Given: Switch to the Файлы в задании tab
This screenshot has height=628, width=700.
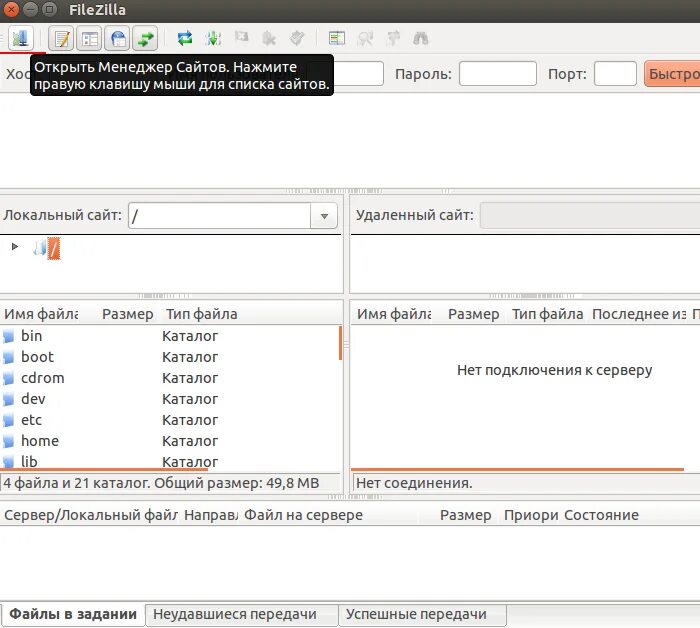Looking at the screenshot, I should tap(73, 614).
